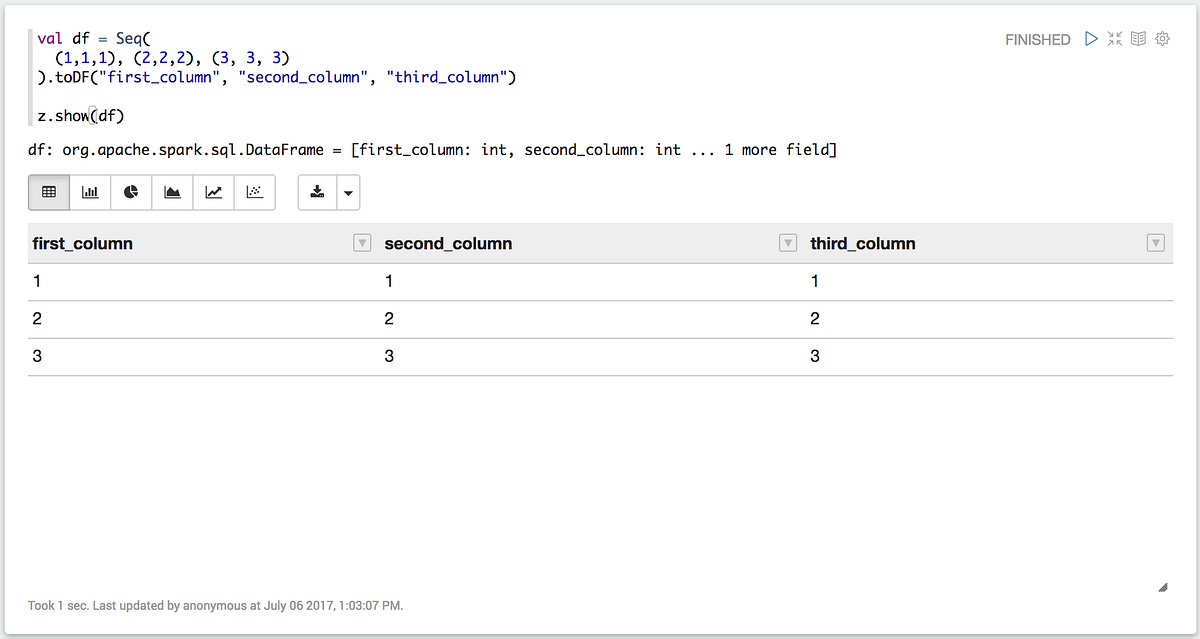Click row value 3 under first_column
This screenshot has width=1200, height=639.
click(37, 355)
